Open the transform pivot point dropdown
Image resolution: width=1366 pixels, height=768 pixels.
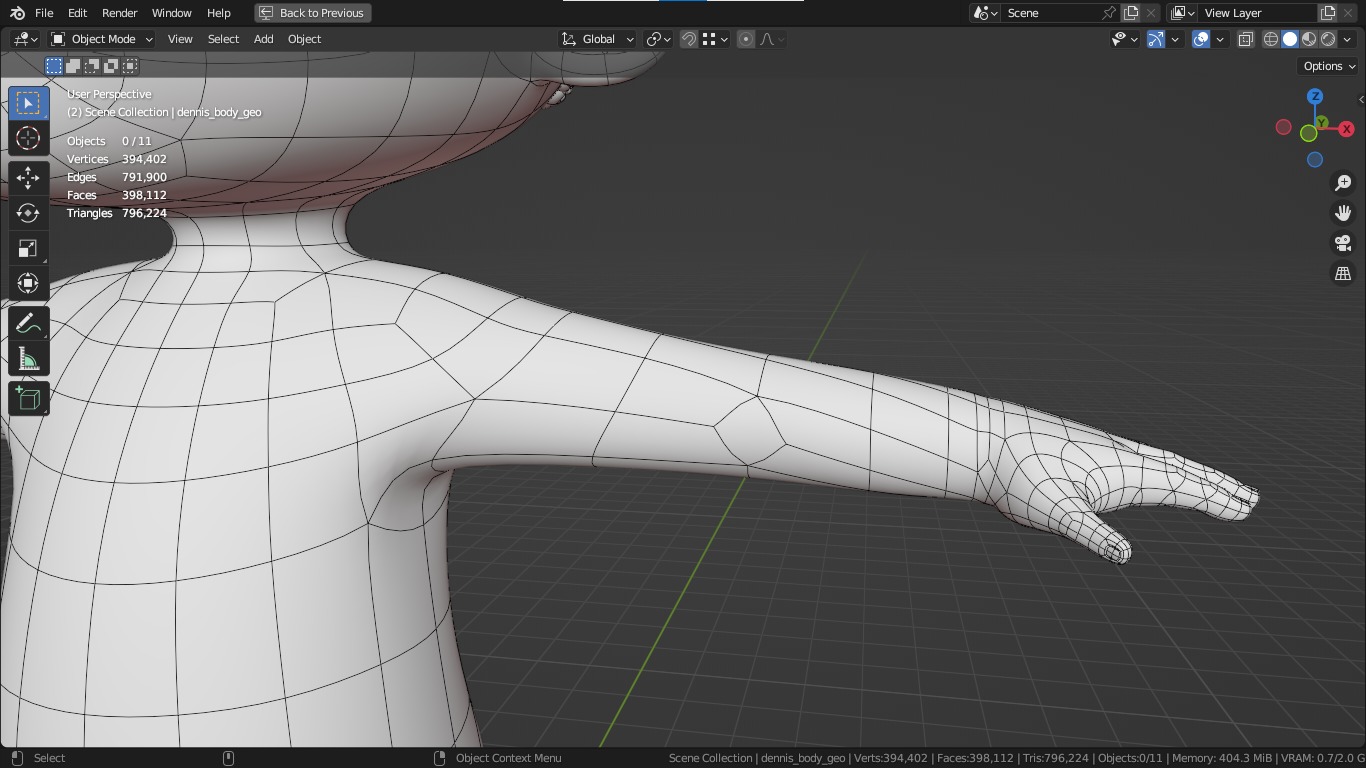pos(658,39)
